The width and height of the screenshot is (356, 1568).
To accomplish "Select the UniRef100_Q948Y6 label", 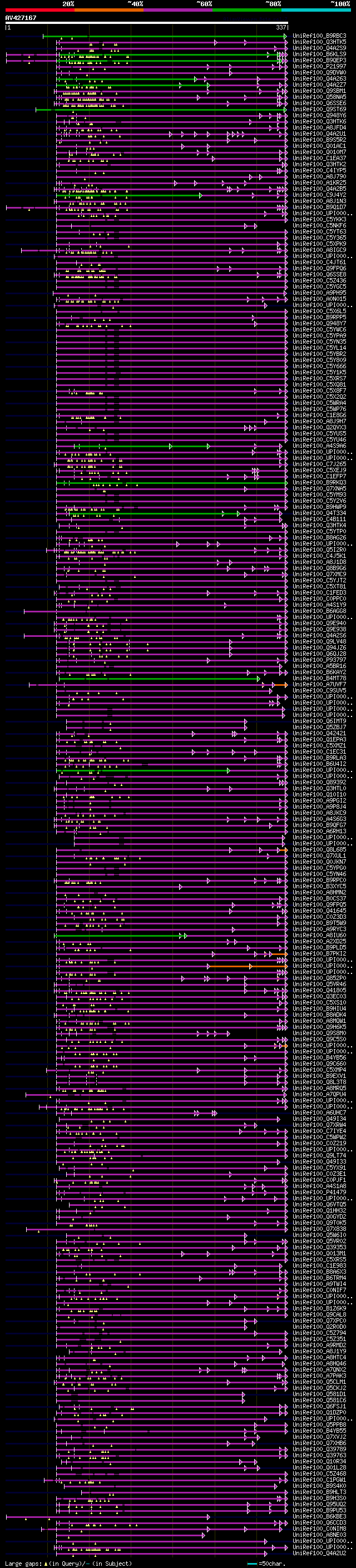I will click(319, 116).
